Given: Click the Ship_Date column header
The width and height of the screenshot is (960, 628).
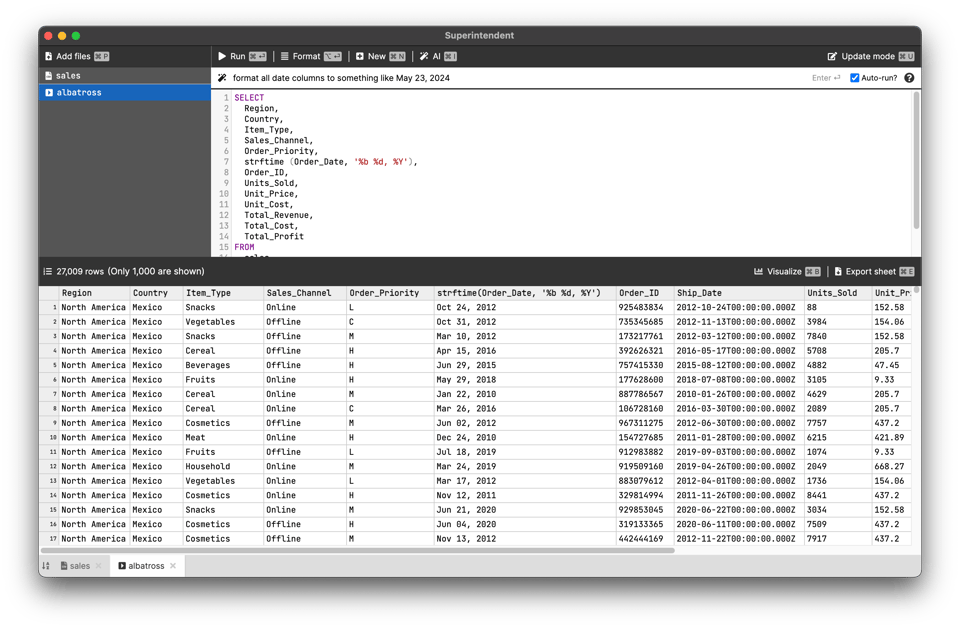Looking at the screenshot, I should click(699, 293).
